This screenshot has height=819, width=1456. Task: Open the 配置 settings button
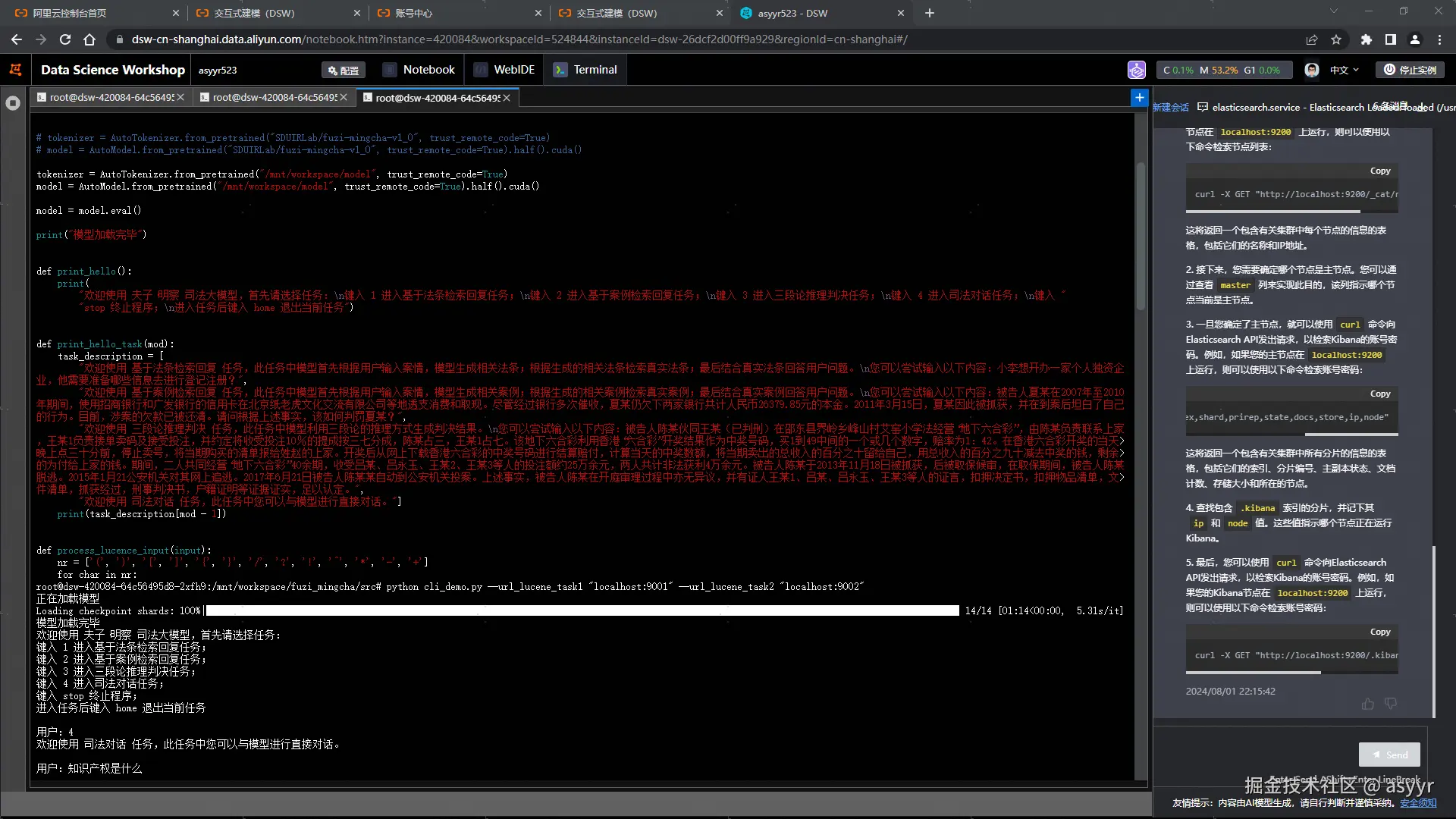click(344, 70)
